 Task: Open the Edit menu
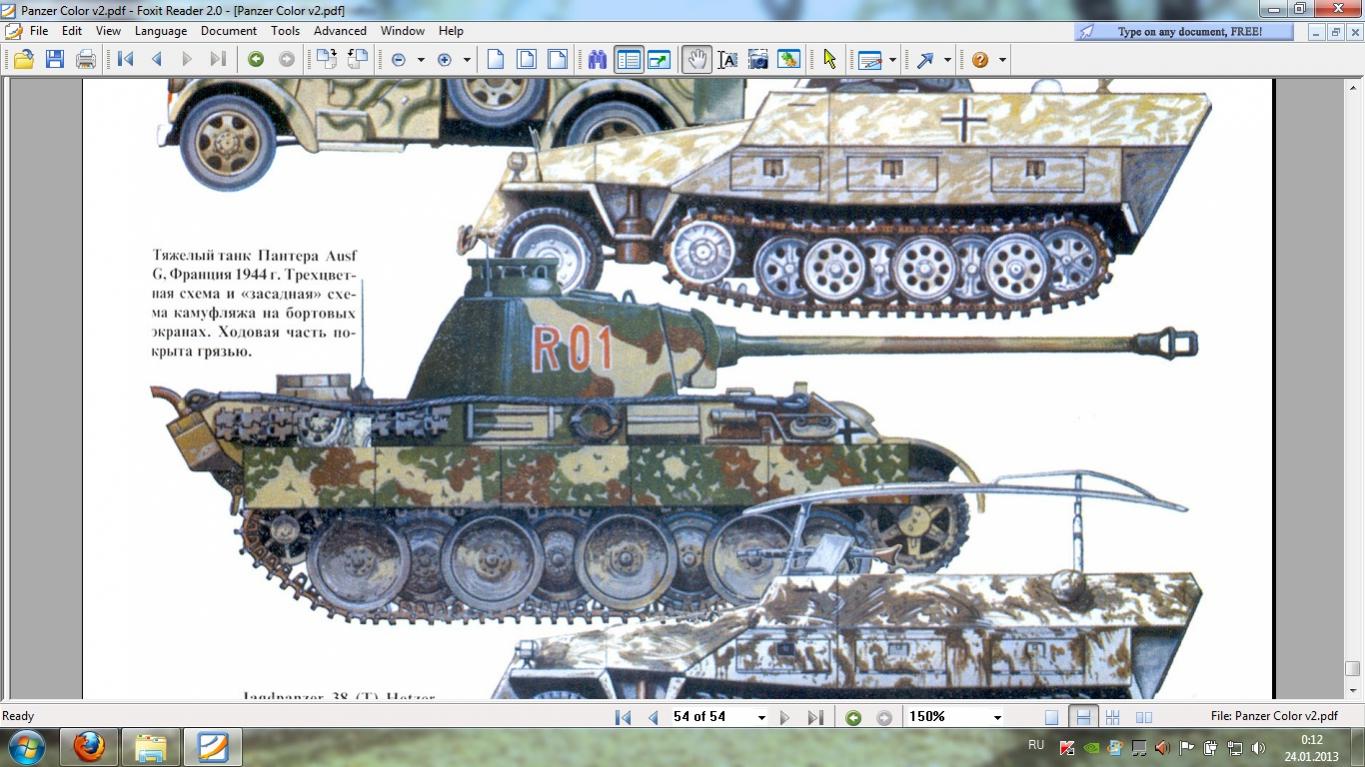click(x=72, y=31)
